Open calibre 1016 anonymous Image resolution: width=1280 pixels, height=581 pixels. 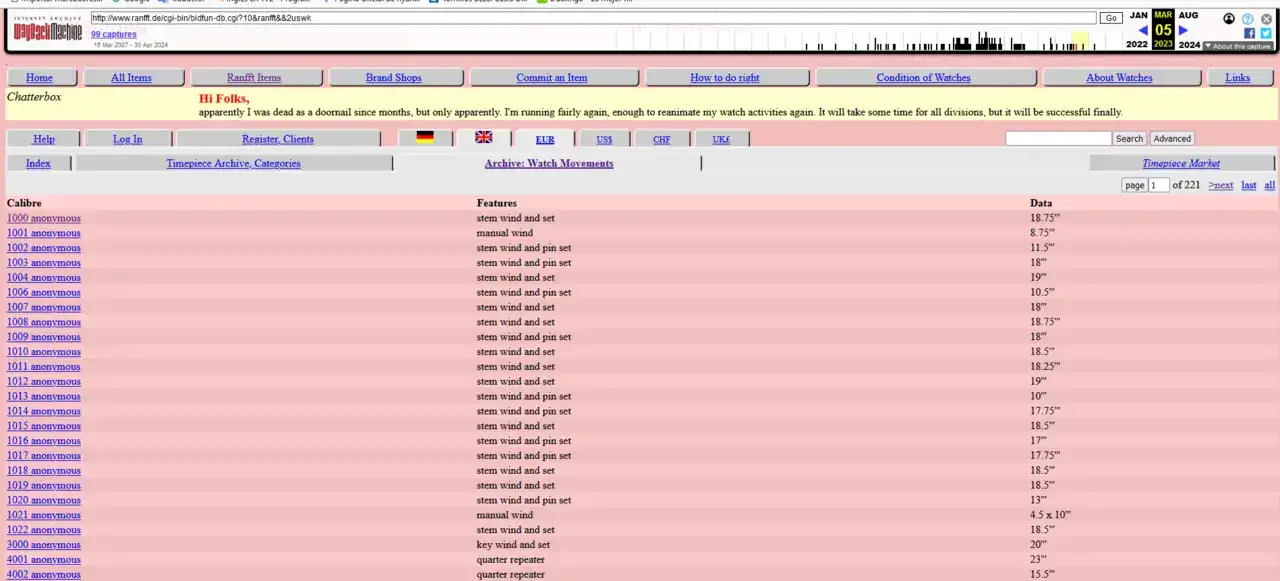point(44,441)
